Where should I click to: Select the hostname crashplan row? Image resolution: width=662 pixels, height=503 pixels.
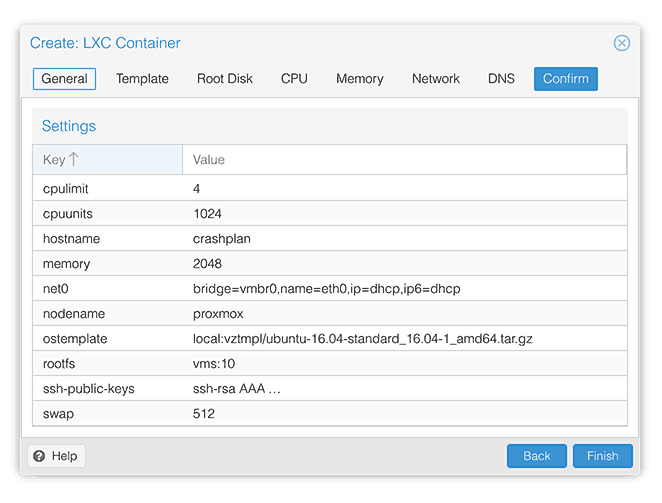(x=330, y=239)
